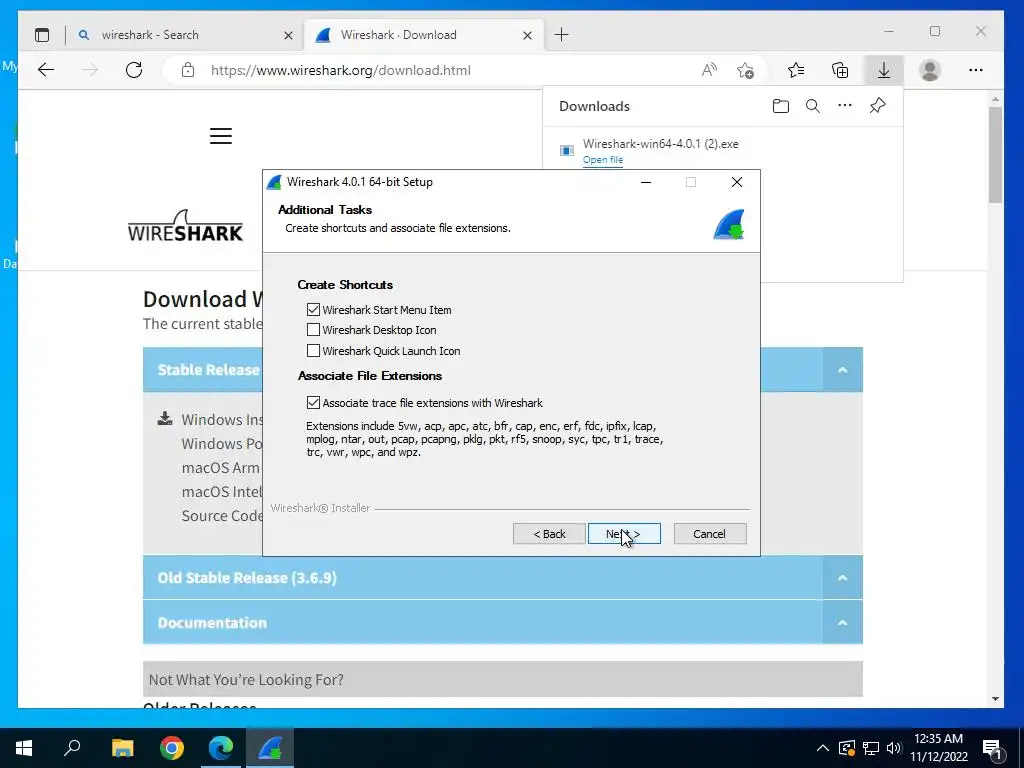1024x768 pixels.
Task: Add this page to favorites star
Action: pyautogui.click(x=745, y=70)
